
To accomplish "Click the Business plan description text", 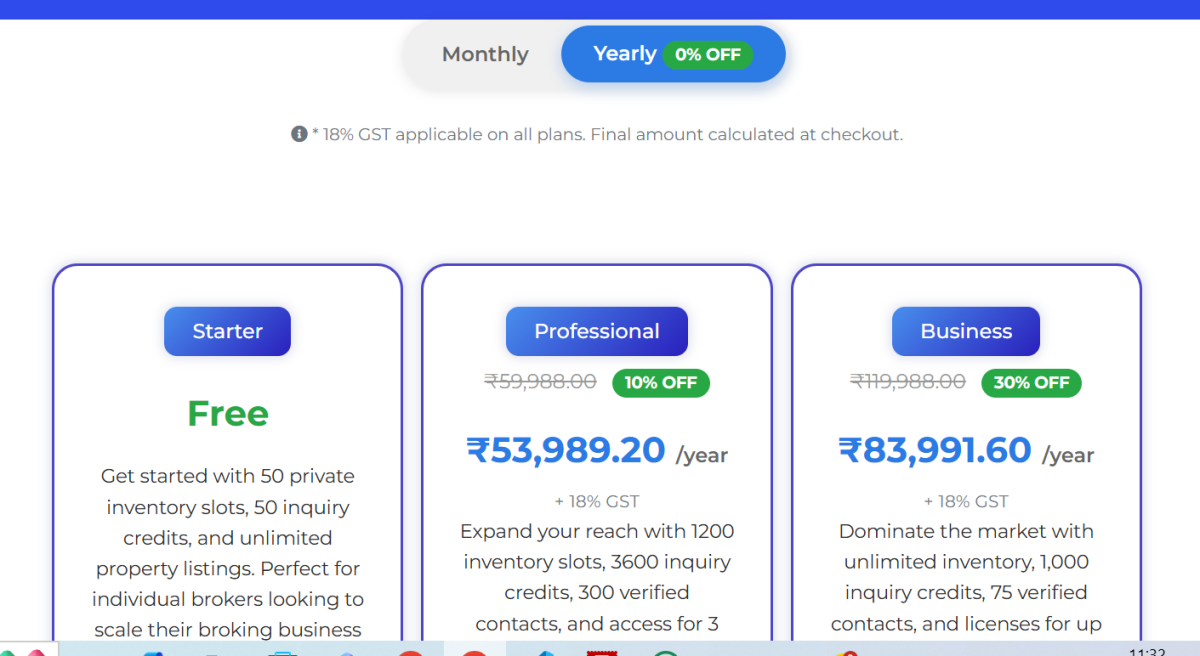I will (x=966, y=577).
